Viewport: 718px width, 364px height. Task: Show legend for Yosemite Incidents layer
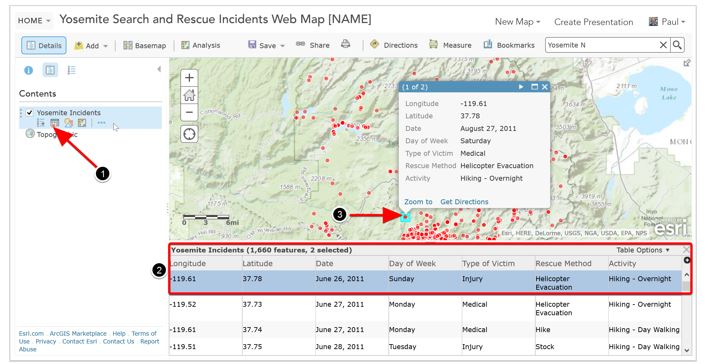(41, 123)
